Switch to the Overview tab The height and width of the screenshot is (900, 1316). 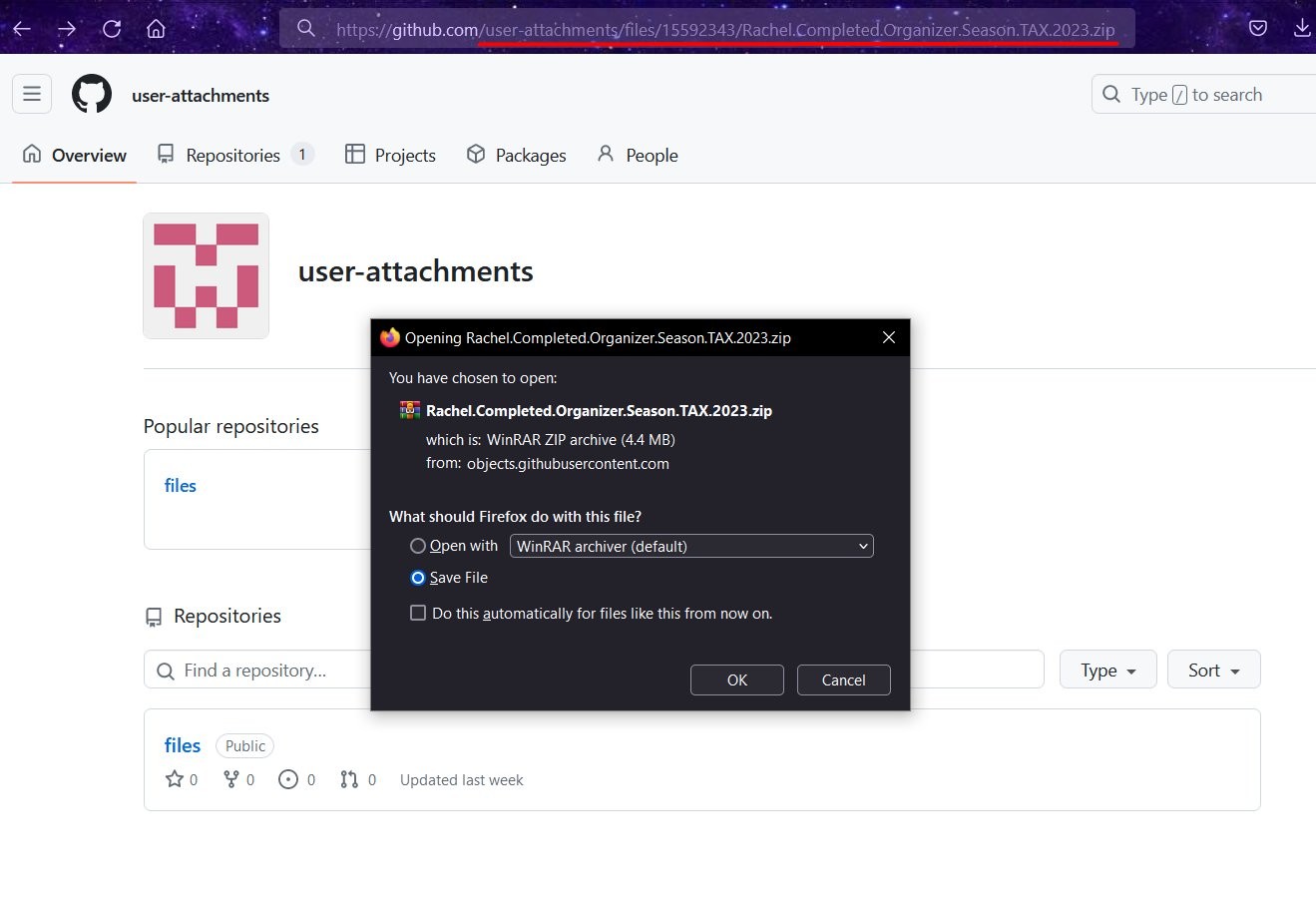point(74,155)
